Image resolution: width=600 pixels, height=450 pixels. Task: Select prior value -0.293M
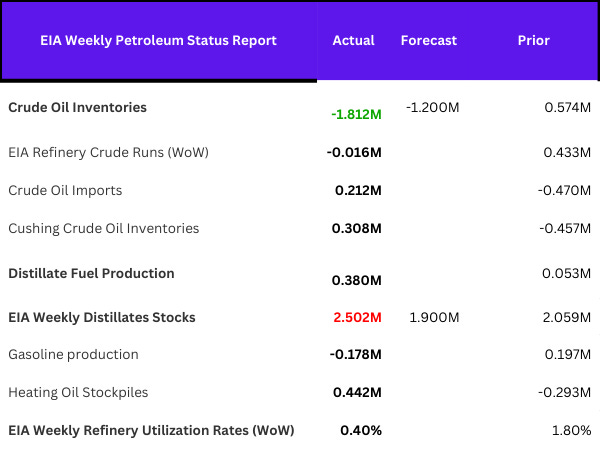pyautogui.click(x=564, y=393)
